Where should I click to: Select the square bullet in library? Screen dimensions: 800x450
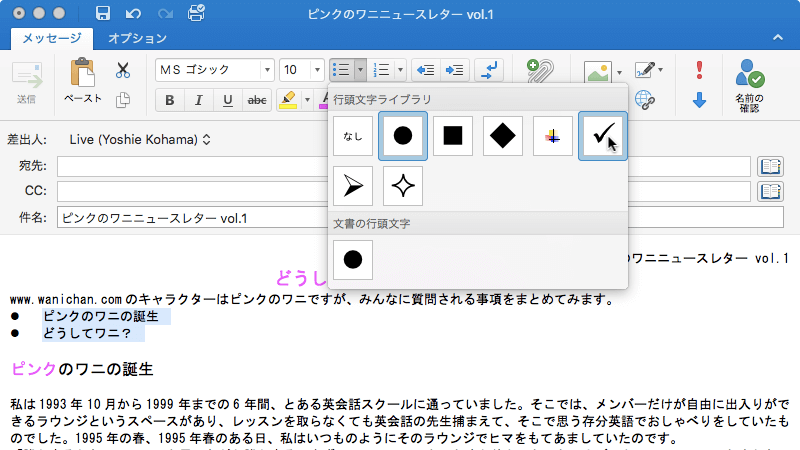(453, 136)
